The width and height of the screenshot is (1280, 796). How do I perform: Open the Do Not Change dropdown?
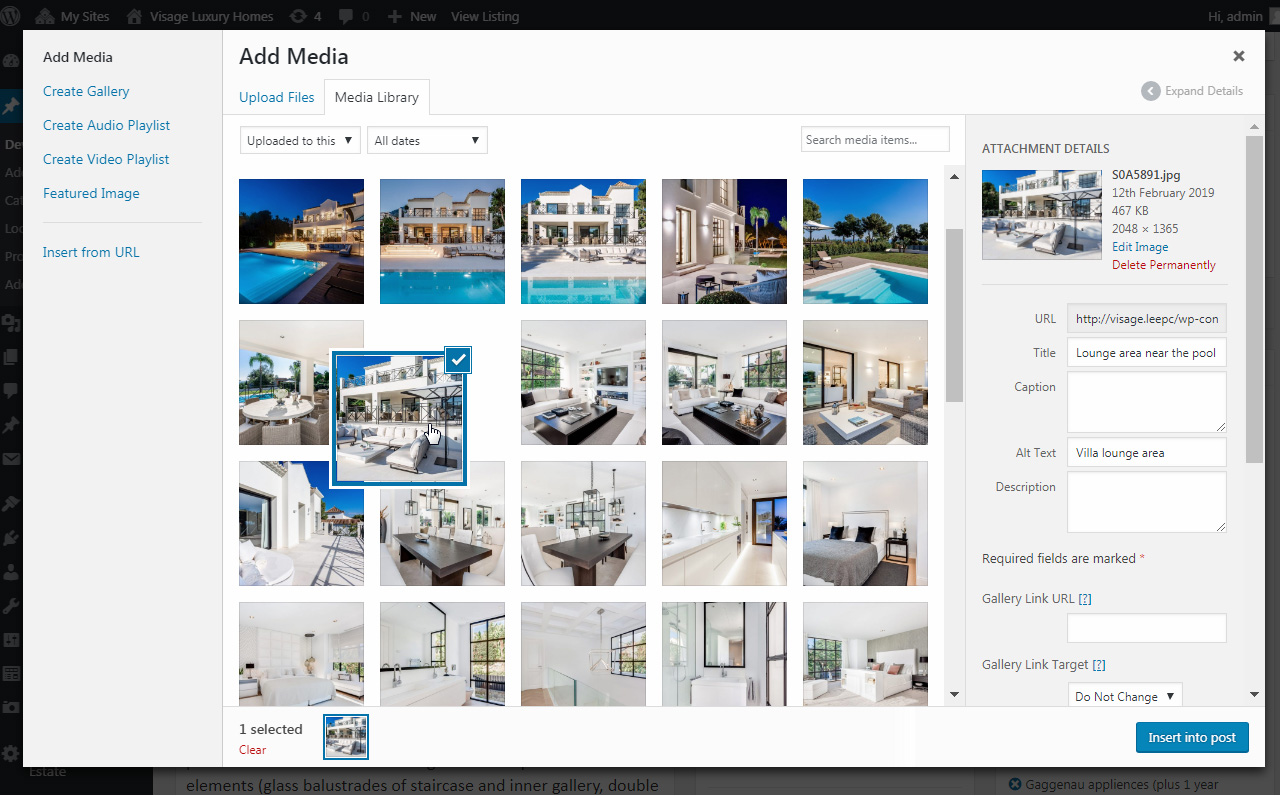point(1125,696)
